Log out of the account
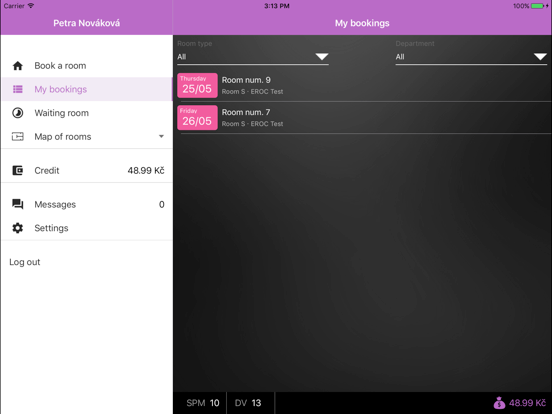Viewport: 552px width, 414px height. click(x=25, y=262)
